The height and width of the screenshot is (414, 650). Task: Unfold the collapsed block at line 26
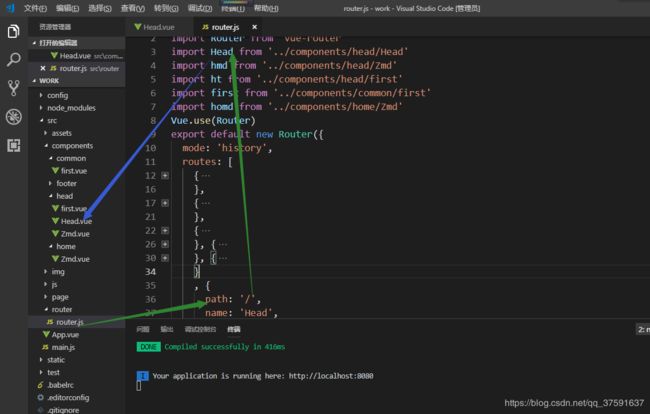(165, 245)
